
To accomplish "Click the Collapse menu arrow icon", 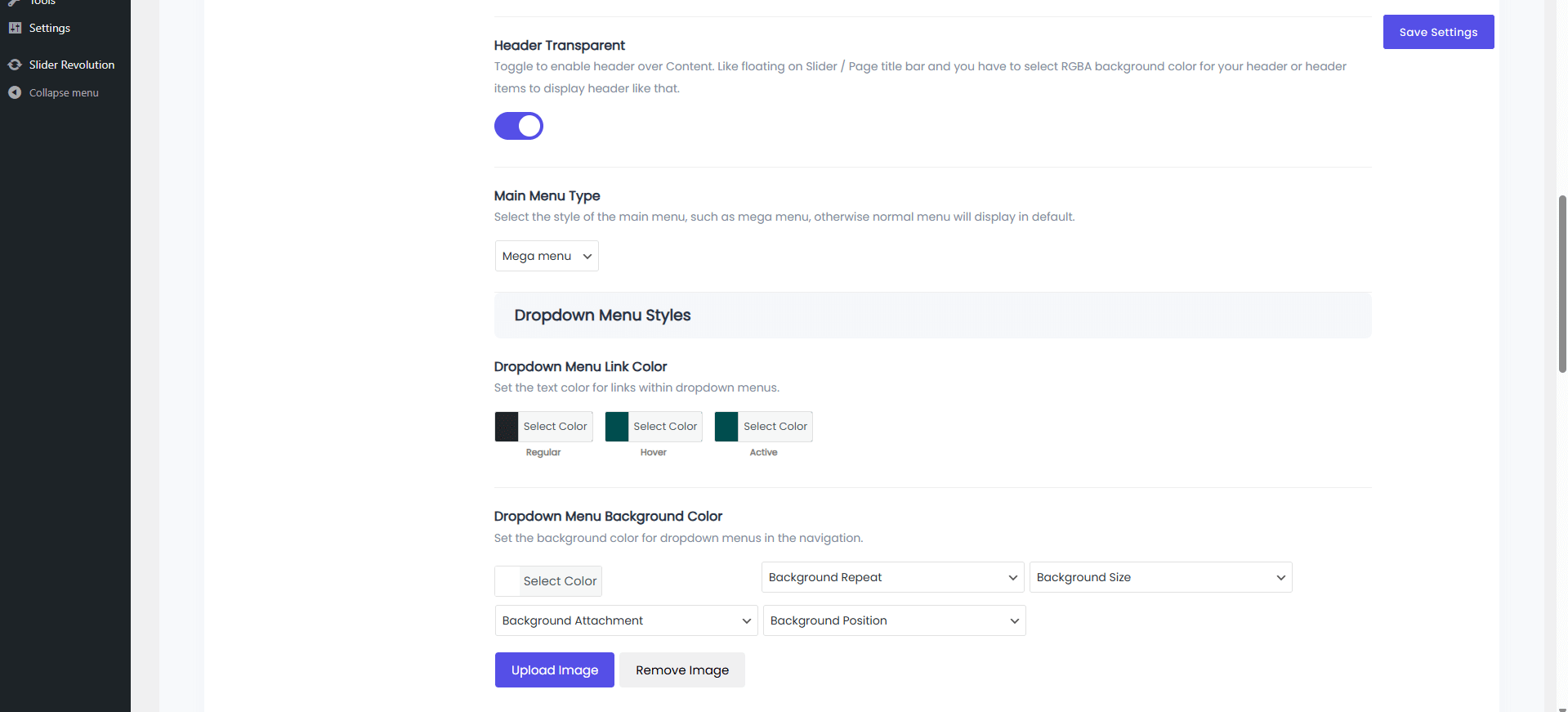I will pyautogui.click(x=15, y=92).
